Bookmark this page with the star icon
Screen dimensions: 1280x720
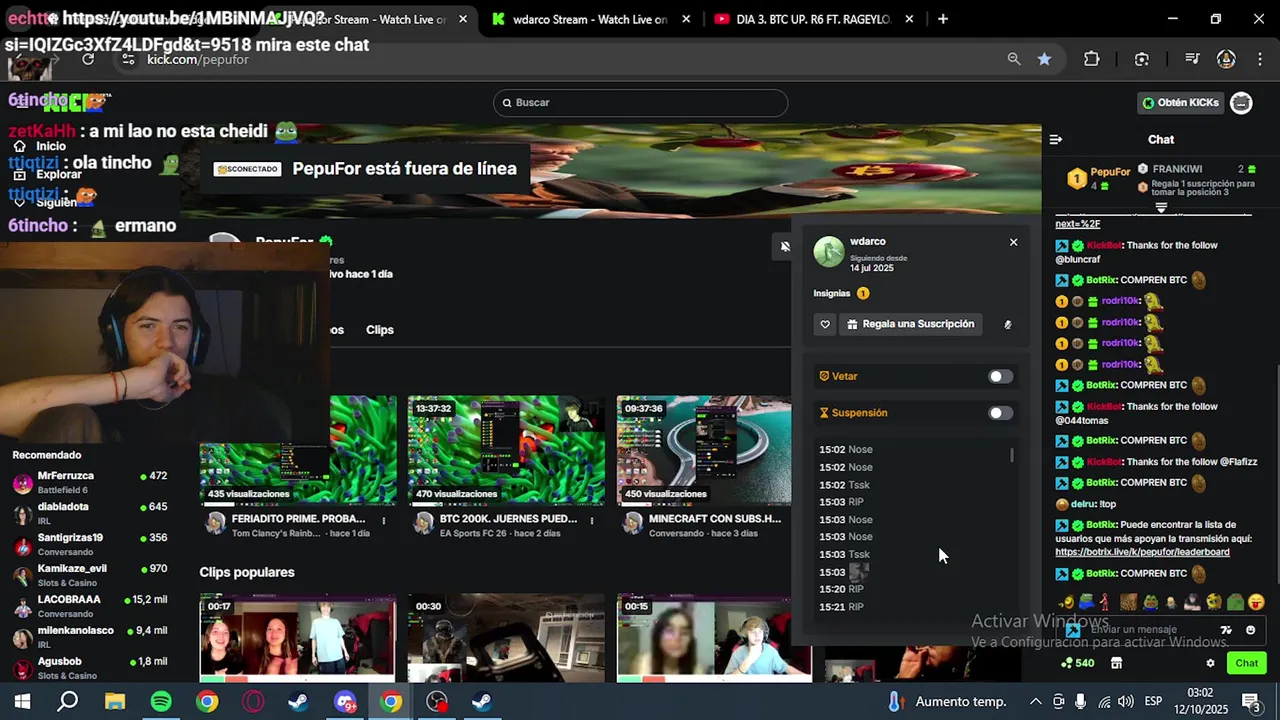click(1044, 59)
